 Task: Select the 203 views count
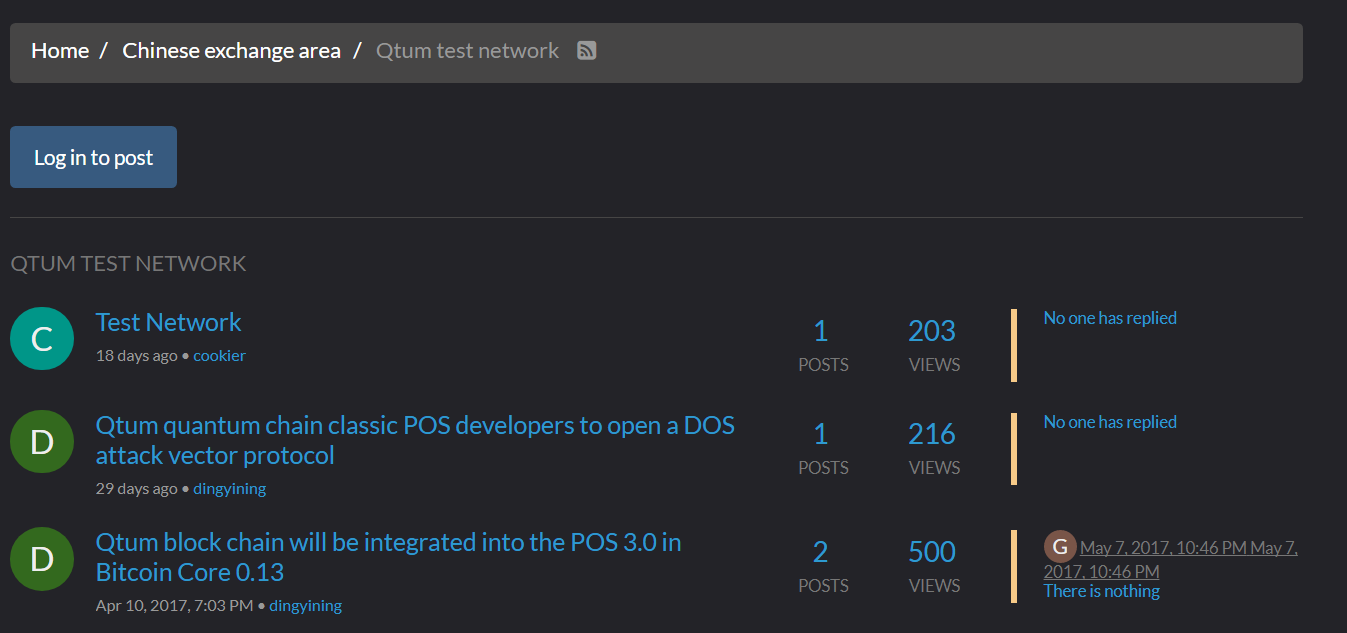point(932,331)
